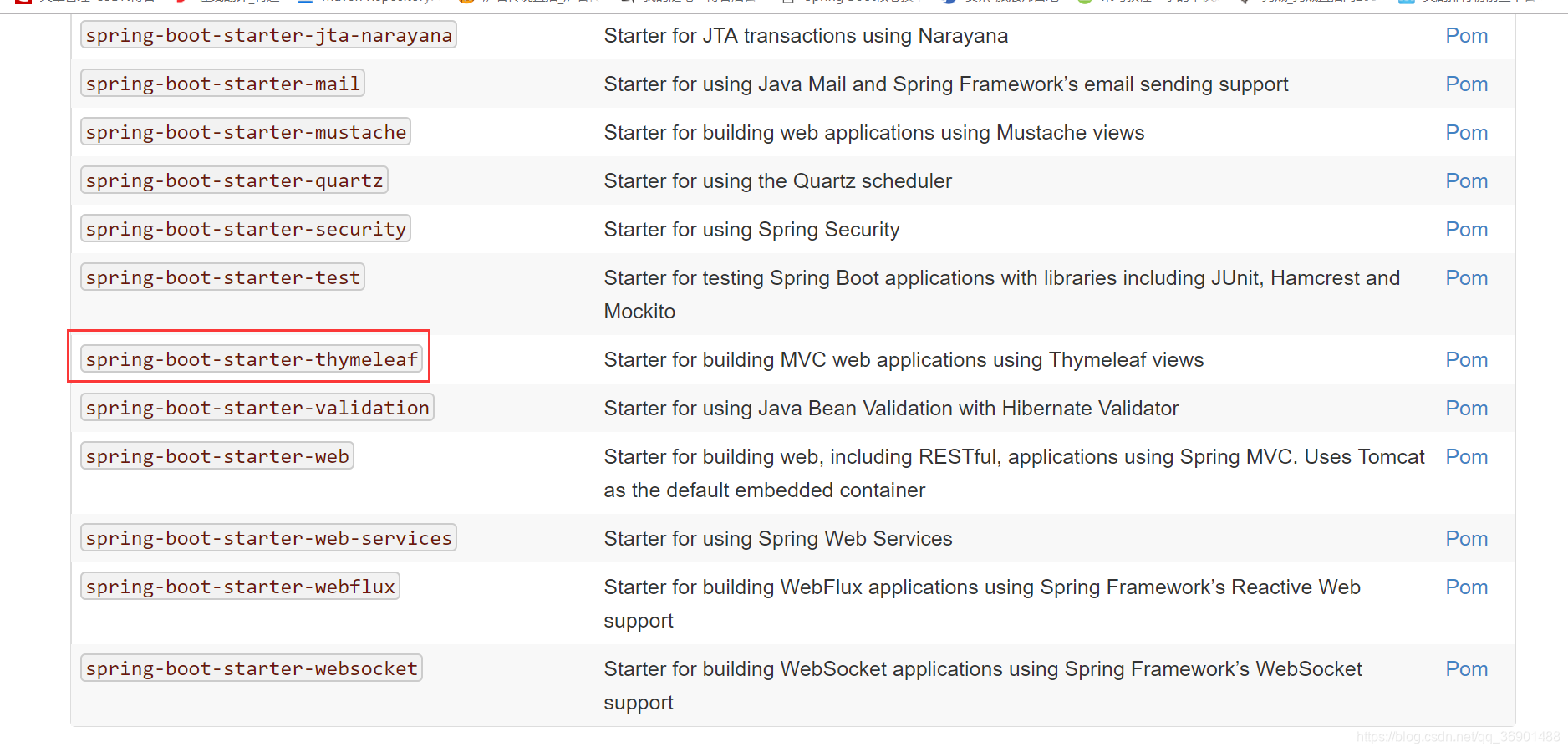Click the Java Mail email sending support description
The height and width of the screenshot is (752, 1568).
[x=946, y=84]
